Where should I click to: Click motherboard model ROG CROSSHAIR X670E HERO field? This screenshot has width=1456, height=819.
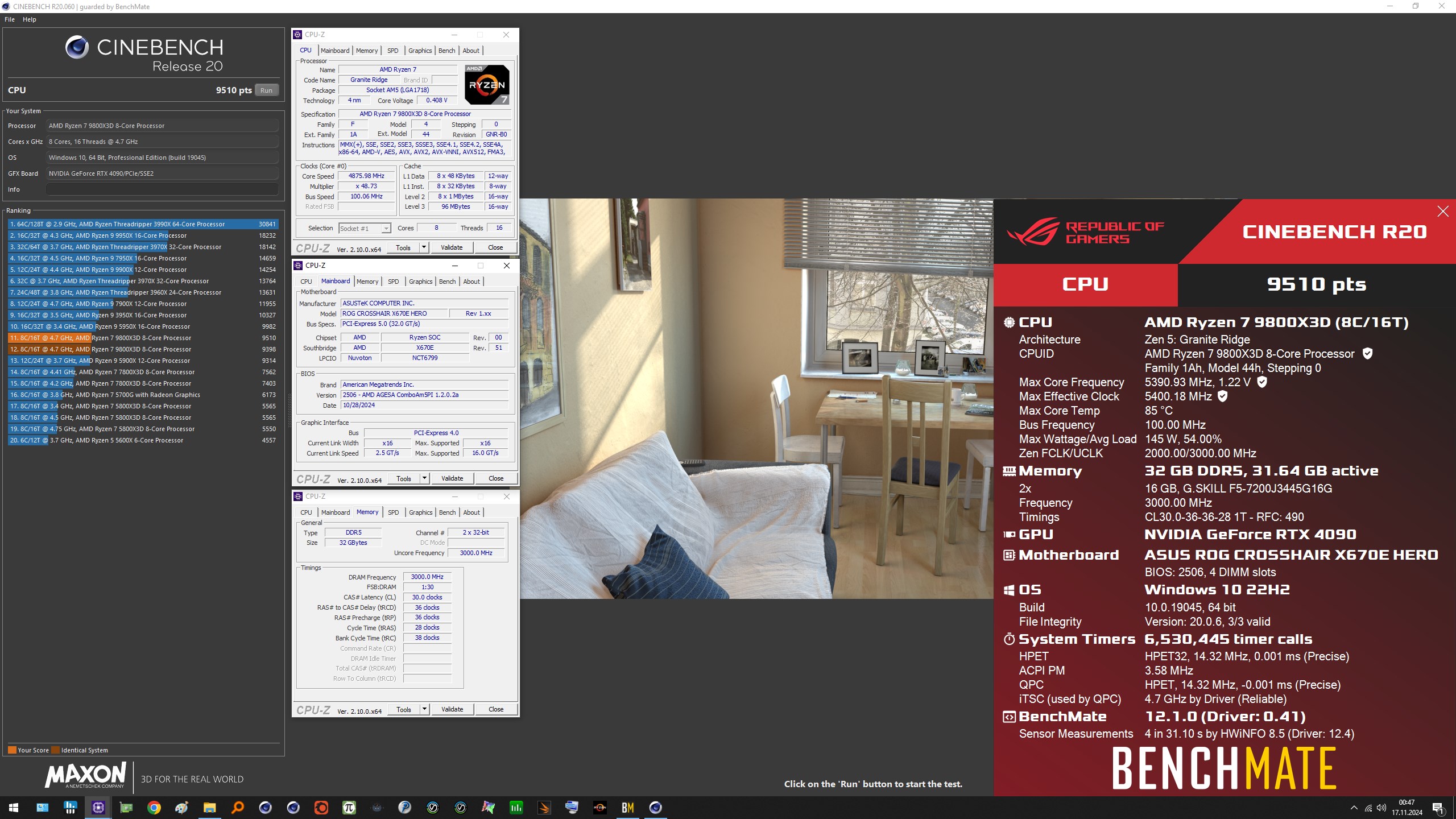tap(393, 313)
